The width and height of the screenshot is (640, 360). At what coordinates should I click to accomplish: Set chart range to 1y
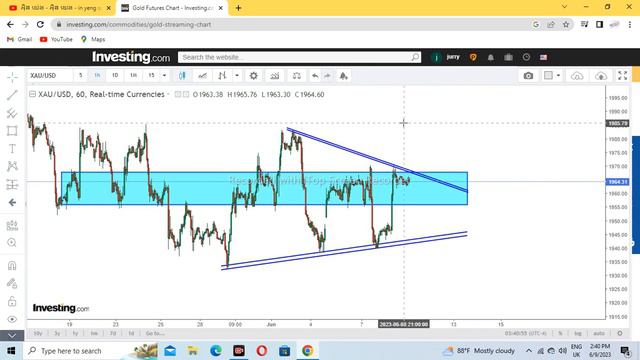(76, 333)
